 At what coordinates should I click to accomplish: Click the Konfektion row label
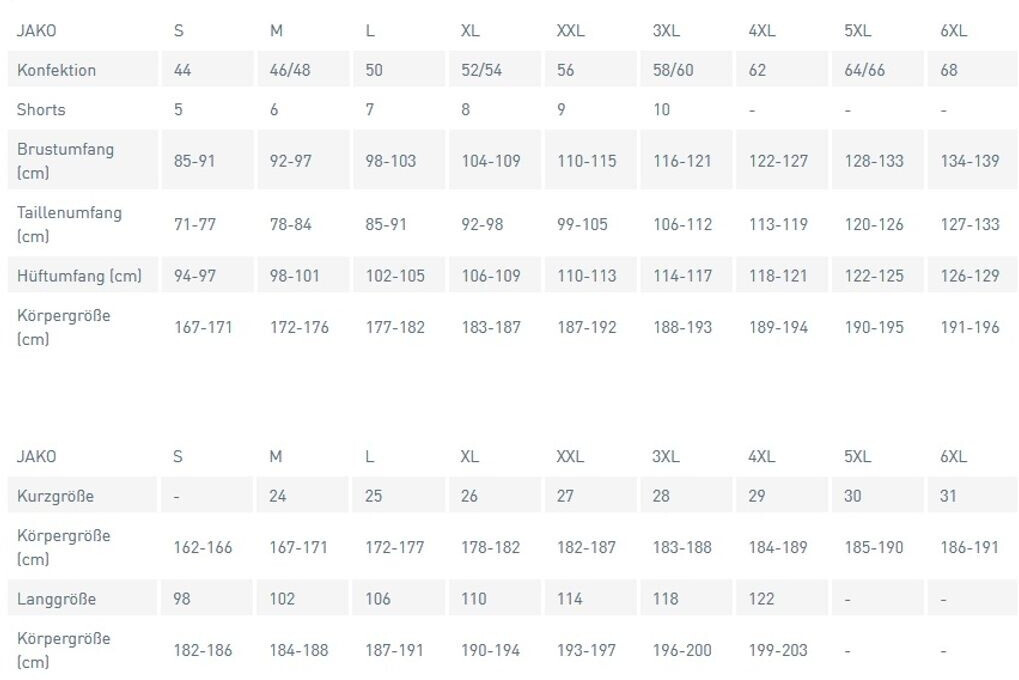tap(56, 70)
